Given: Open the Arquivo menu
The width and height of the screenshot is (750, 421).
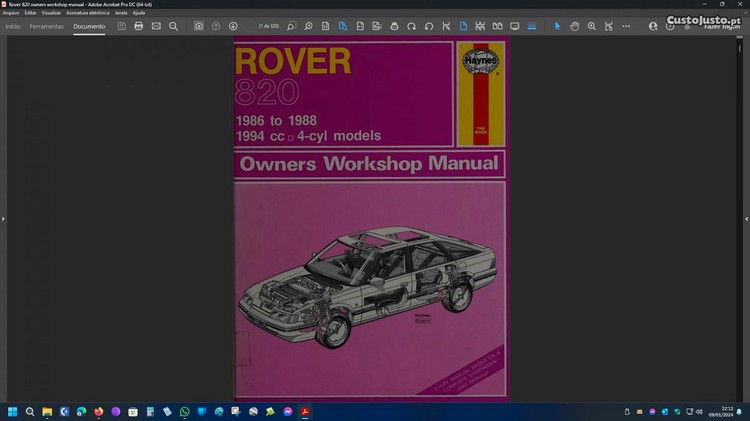Looking at the screenshot, I should pyautogui.click(x=11, y=13).
